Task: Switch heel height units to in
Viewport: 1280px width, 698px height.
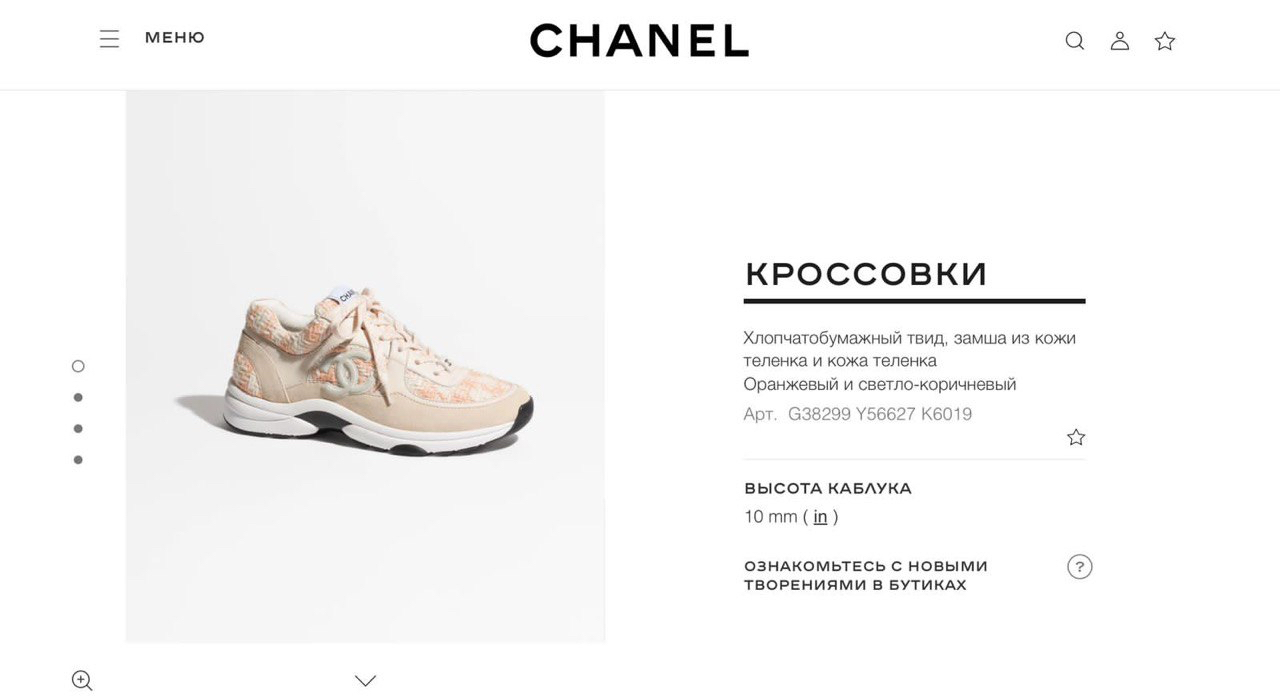Action: tap(820, 517)
